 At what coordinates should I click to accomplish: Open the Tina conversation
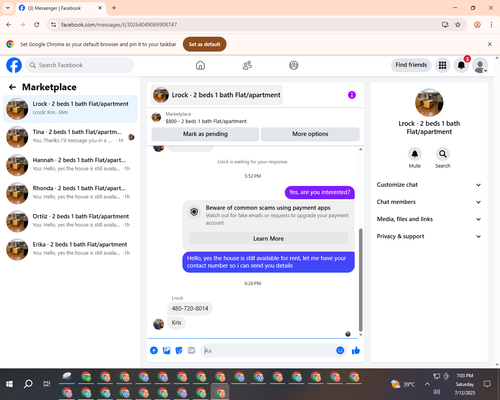pos(70,137)
